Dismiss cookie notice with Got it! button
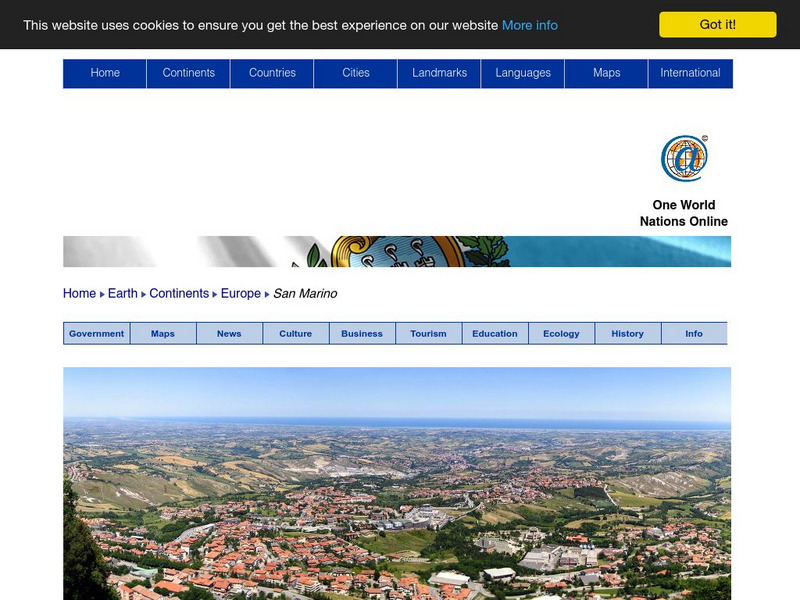800x600 pixels. coord(717,25)
